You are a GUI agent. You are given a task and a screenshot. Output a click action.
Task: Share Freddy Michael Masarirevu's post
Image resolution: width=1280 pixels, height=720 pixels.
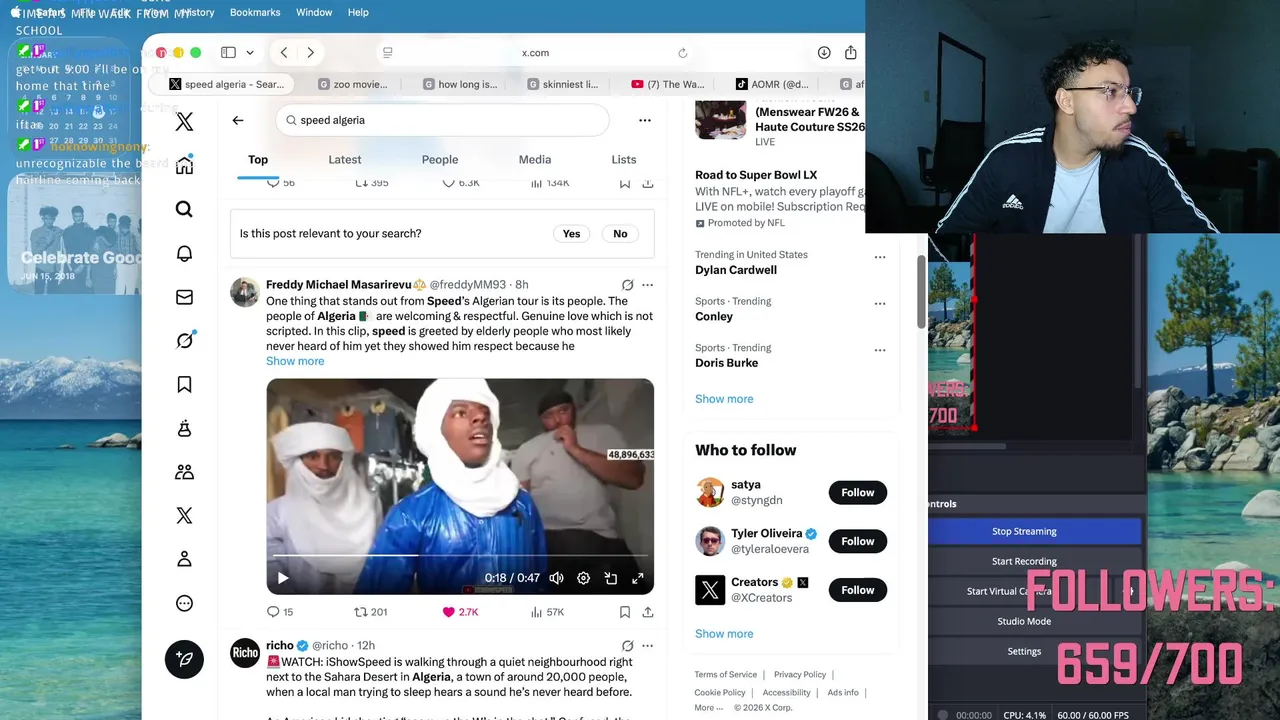point(648,612)
